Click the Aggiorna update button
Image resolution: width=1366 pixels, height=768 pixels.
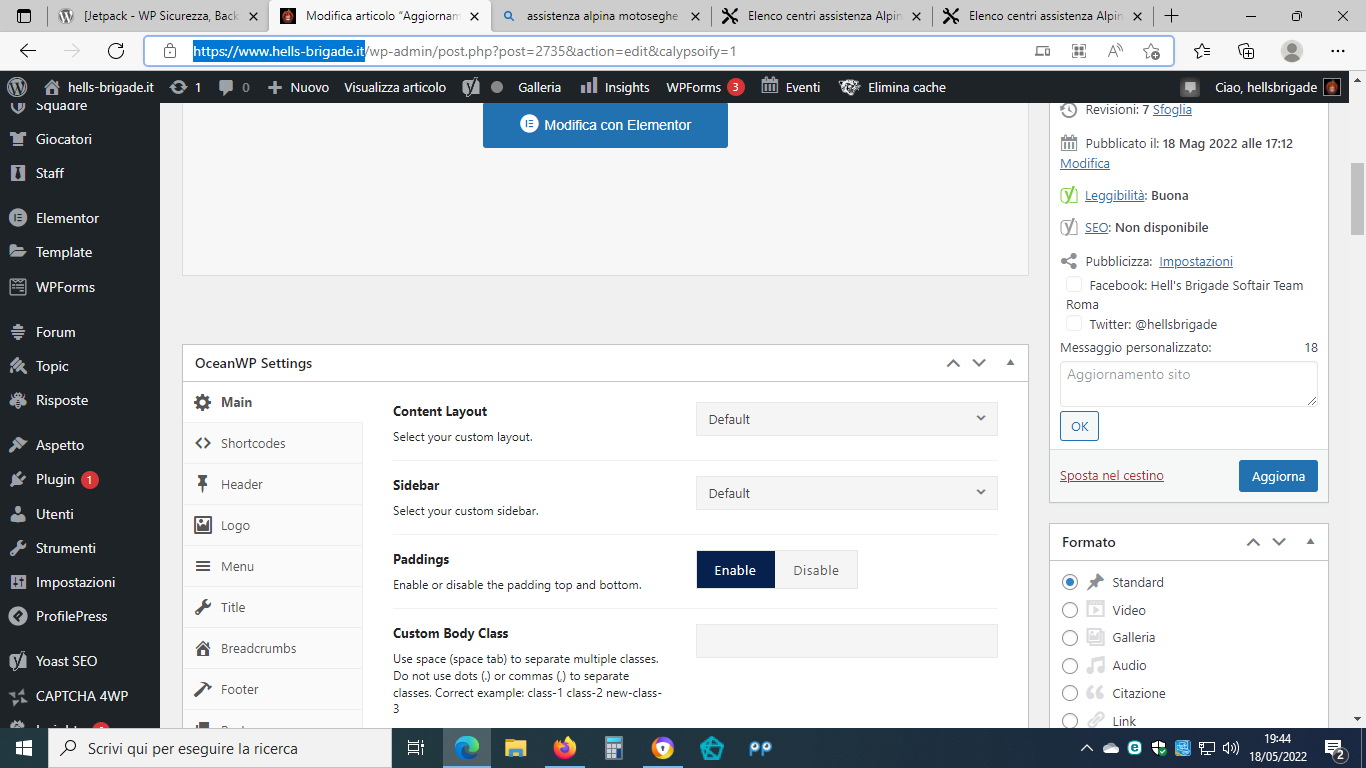1278,476
